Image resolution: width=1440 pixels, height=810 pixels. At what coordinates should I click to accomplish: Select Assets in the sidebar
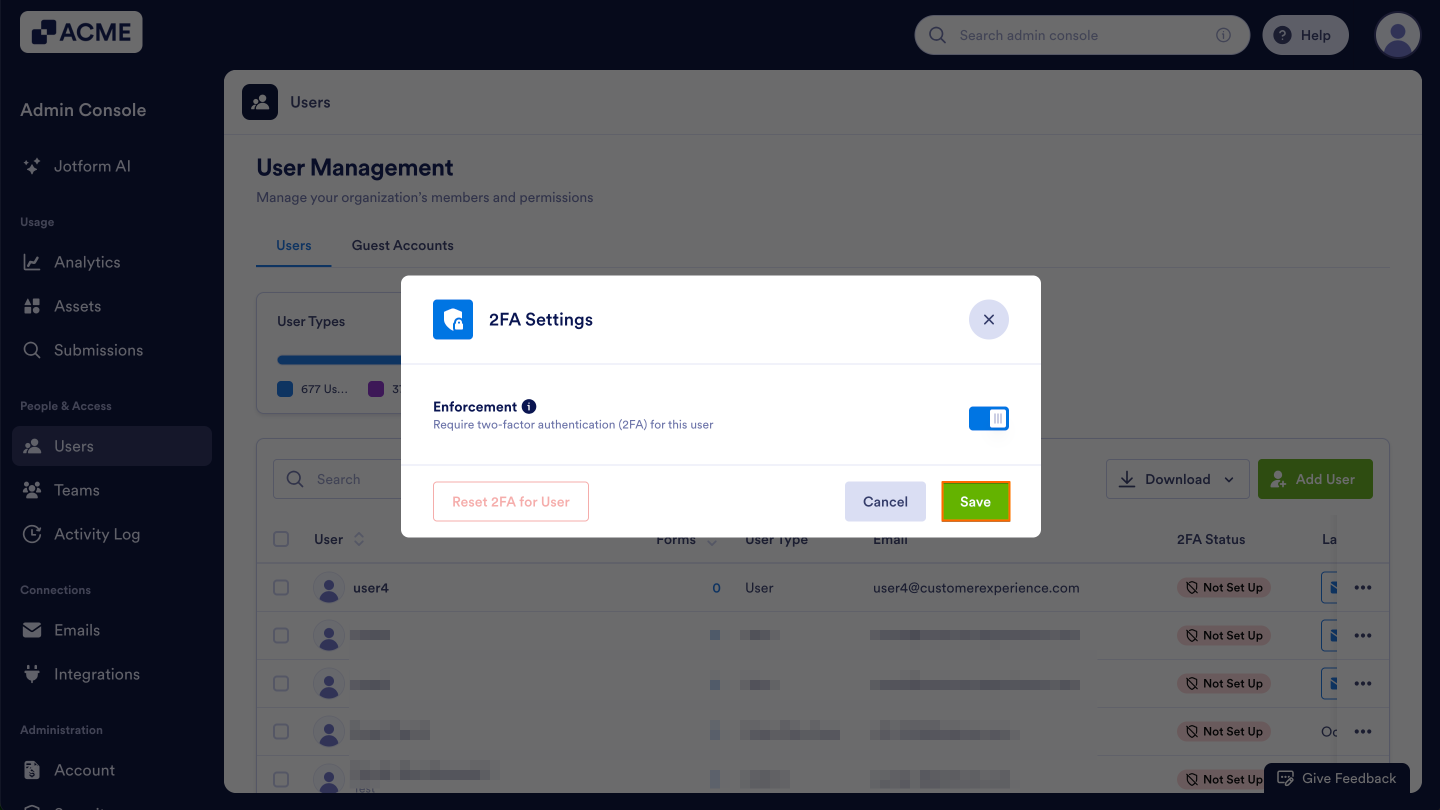[79, 306]
